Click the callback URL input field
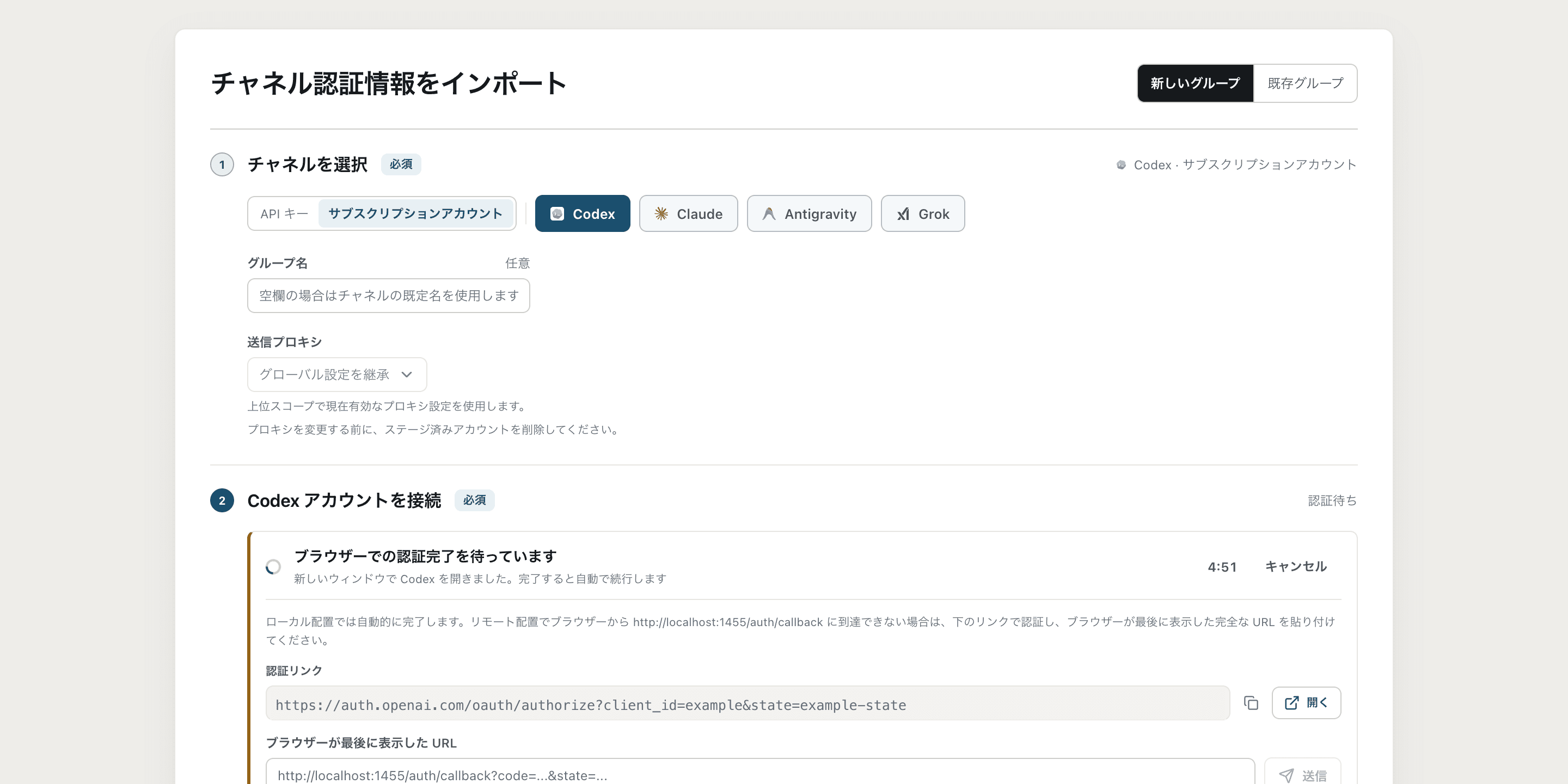Screen dimensions: 1568x784 [759, 772]
